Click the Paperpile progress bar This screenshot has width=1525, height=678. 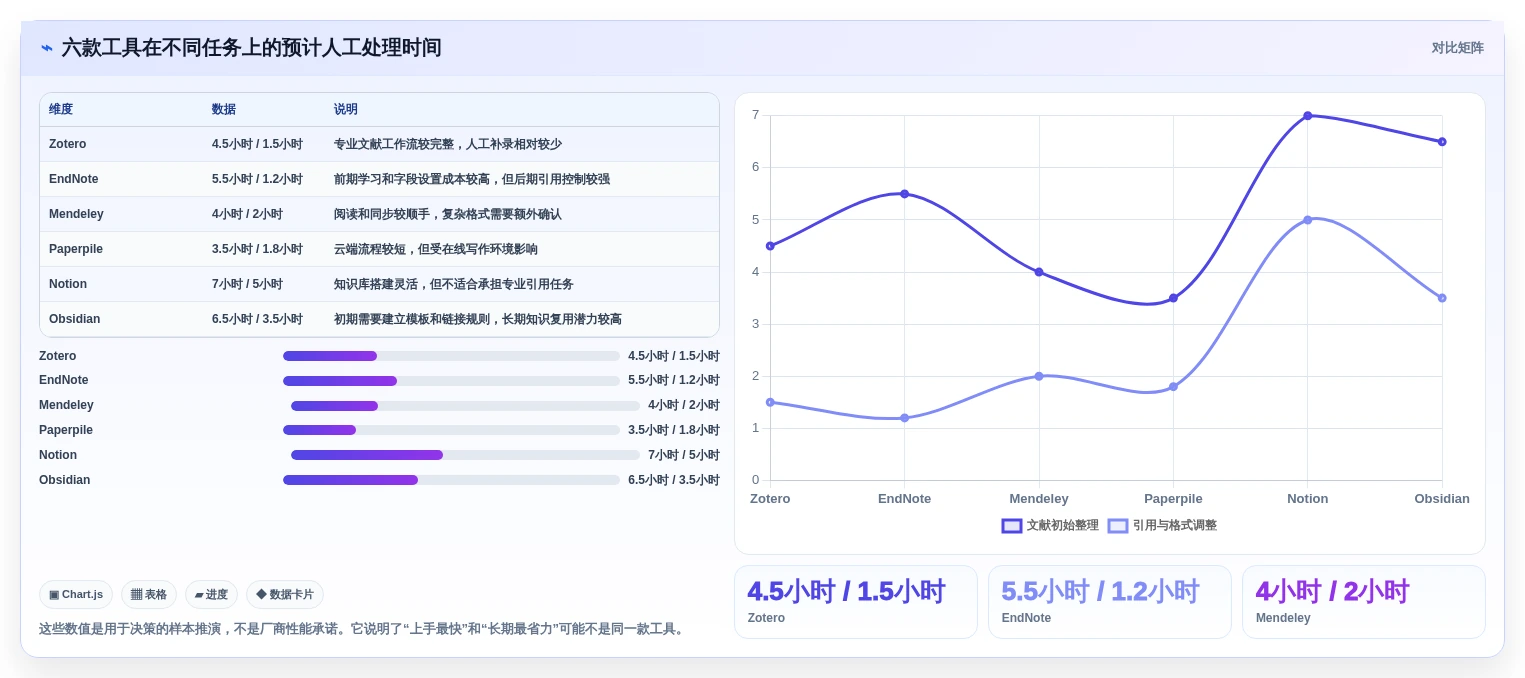click(451, 430)
